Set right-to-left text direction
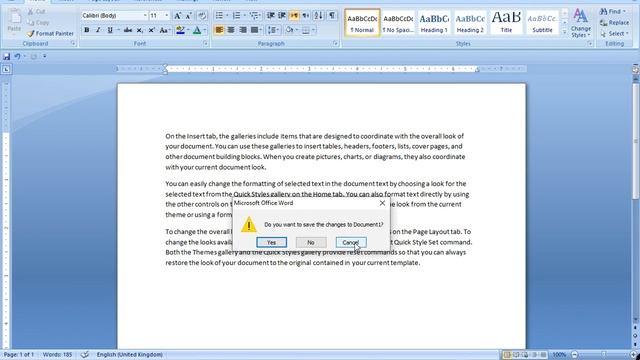The image size is (640, 360). click(x=306, y=16)
